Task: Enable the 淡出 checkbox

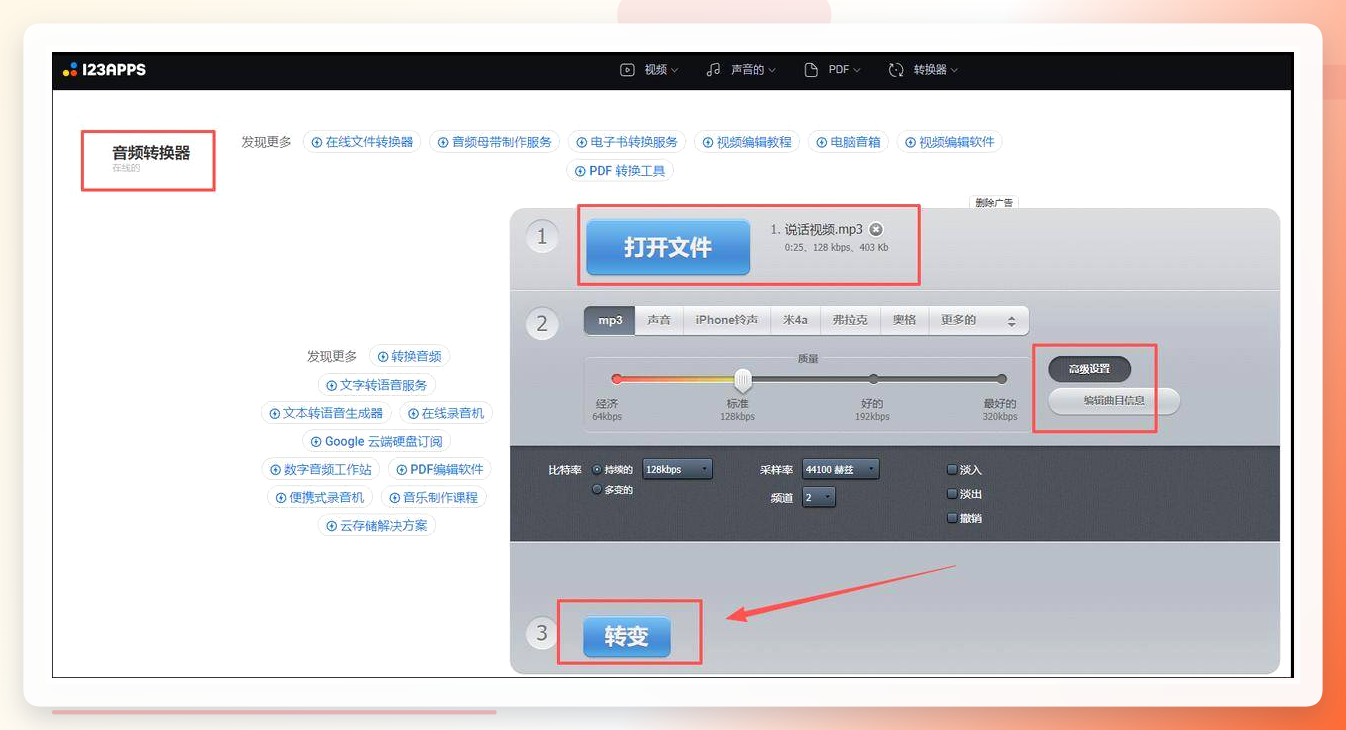Action: click(x=952, y=493)
